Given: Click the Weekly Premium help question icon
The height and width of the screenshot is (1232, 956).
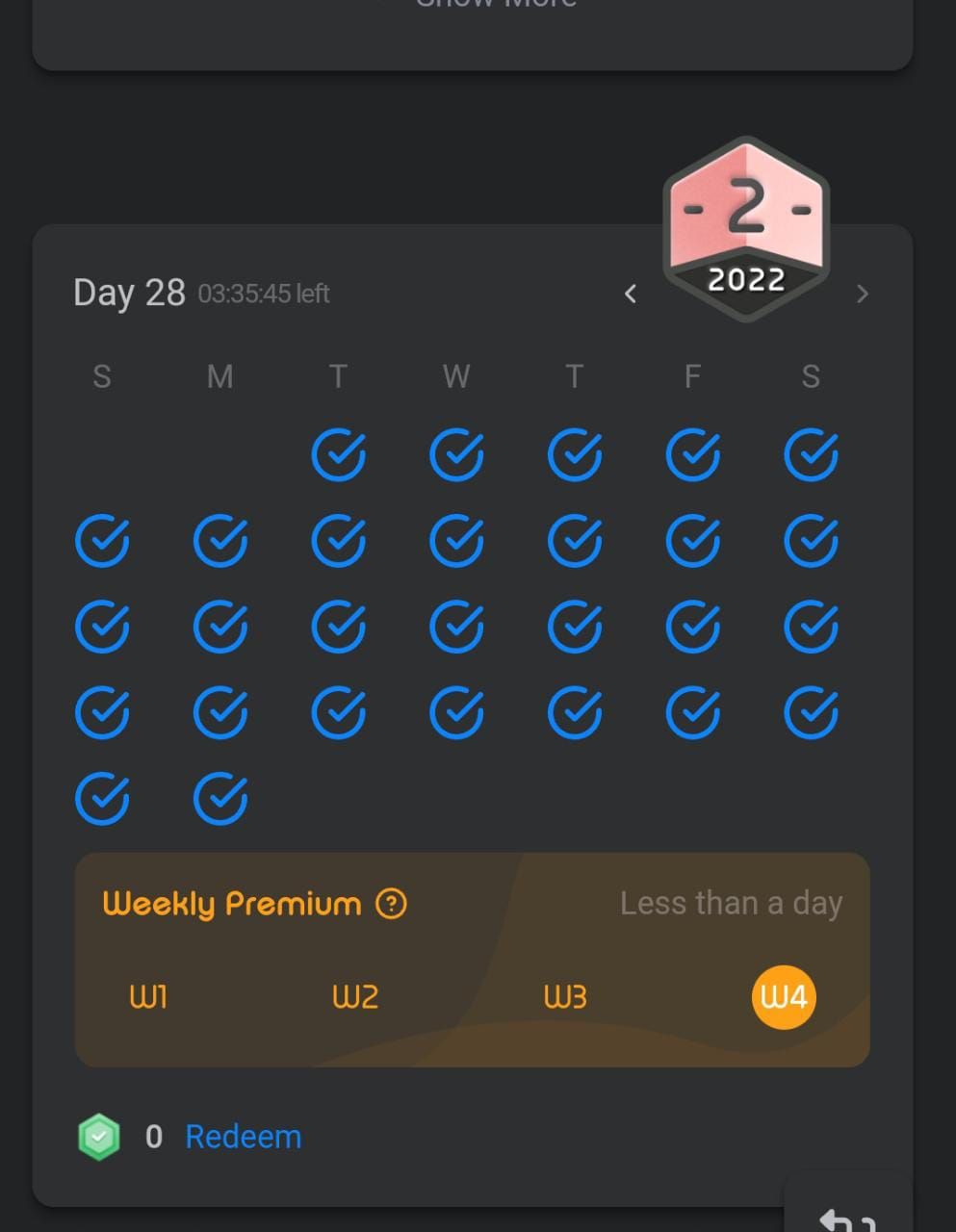Looking at the screenshot, I should point(391,904).
